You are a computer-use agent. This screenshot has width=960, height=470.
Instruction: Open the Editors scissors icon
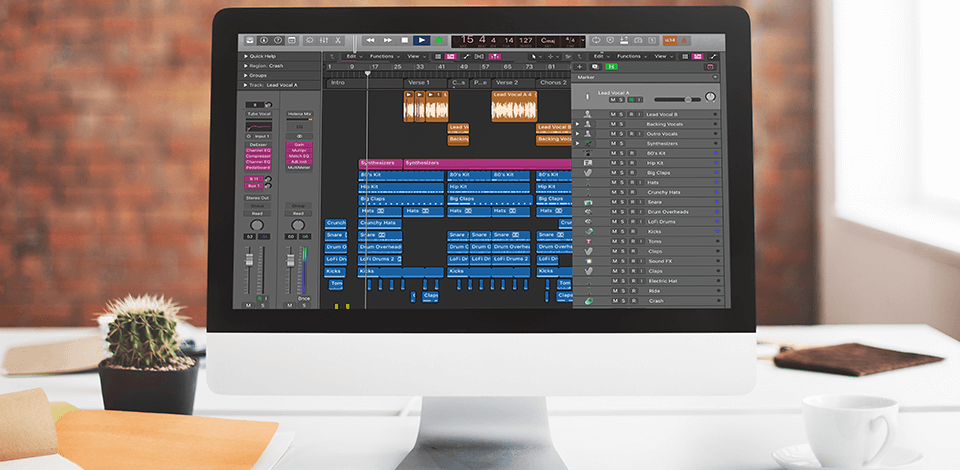[338, 40]
